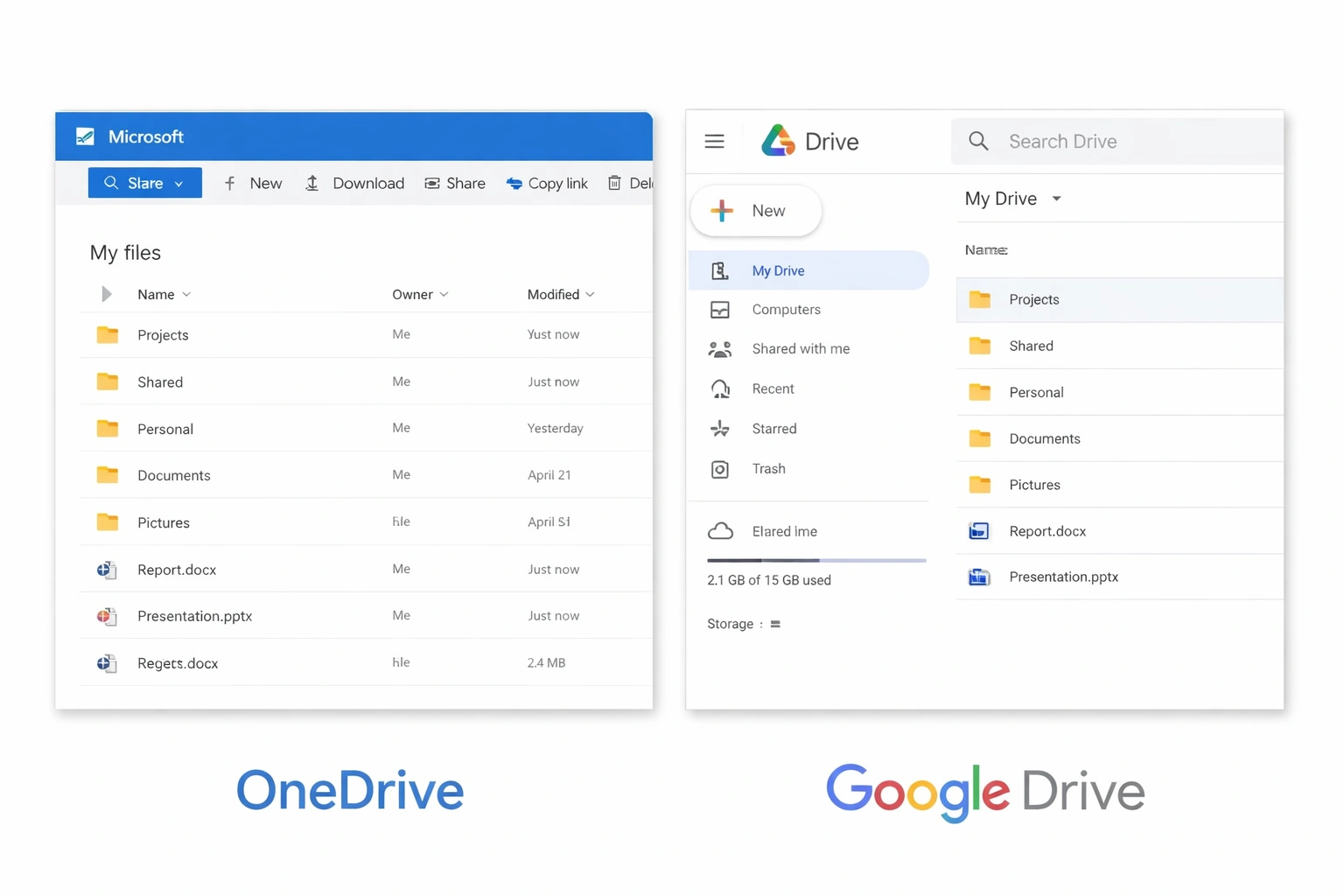
Task: Open Trash in Google Drive sidebar
Action: coord(768,469)
